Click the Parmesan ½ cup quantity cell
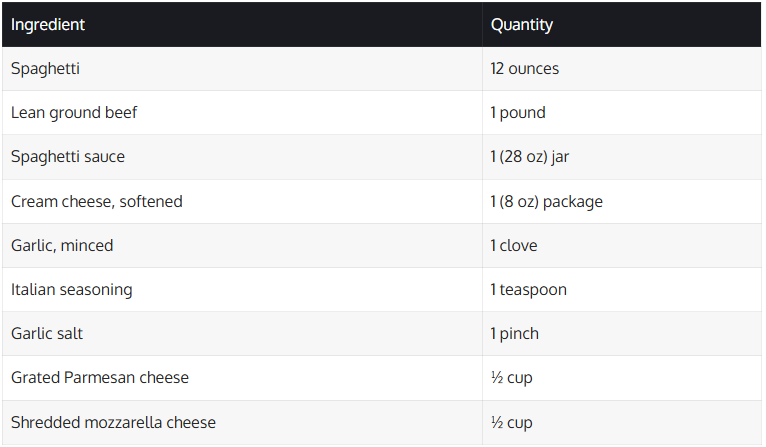This screenshot has width=766, height=447. click(511, 377)
